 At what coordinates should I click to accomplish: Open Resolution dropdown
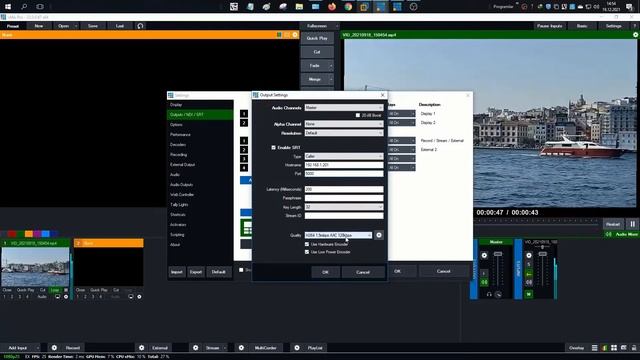344,133
